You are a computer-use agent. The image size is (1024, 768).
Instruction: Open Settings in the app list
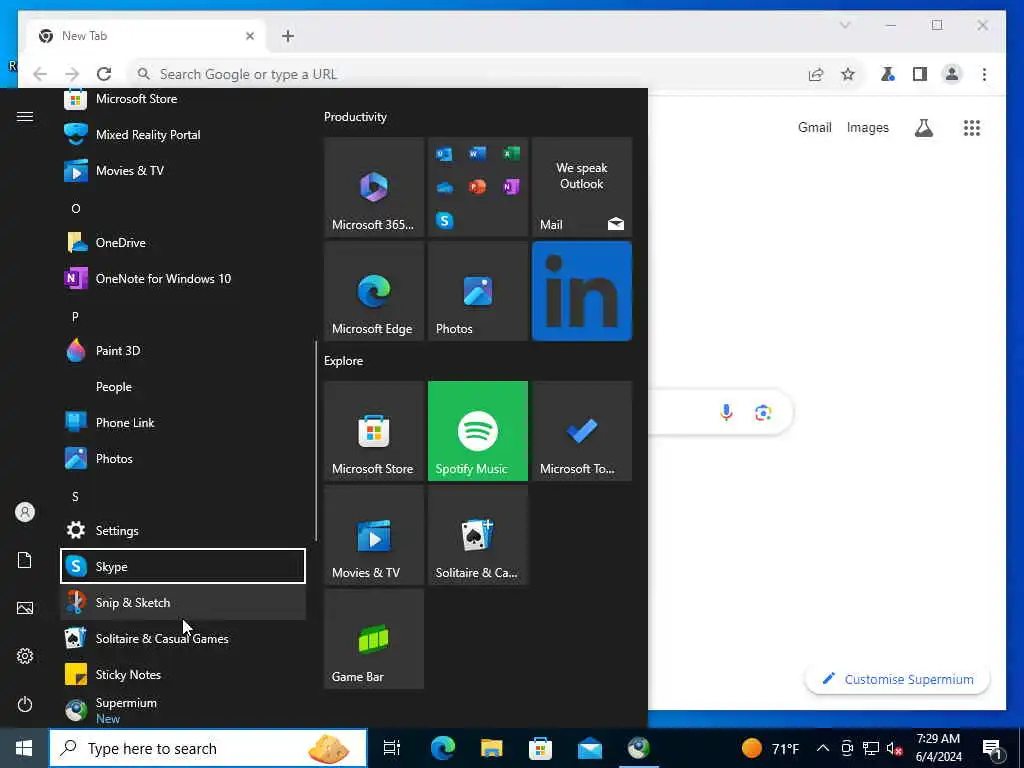(183, 530)
